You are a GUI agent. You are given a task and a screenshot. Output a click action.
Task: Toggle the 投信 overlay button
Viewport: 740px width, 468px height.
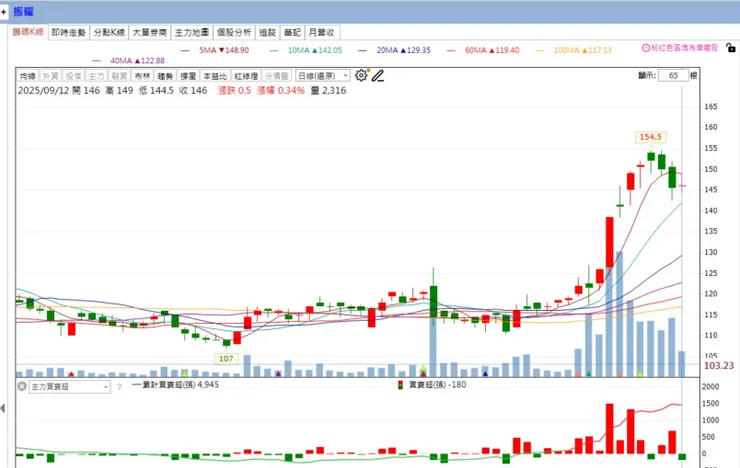(x=74, y=76)
